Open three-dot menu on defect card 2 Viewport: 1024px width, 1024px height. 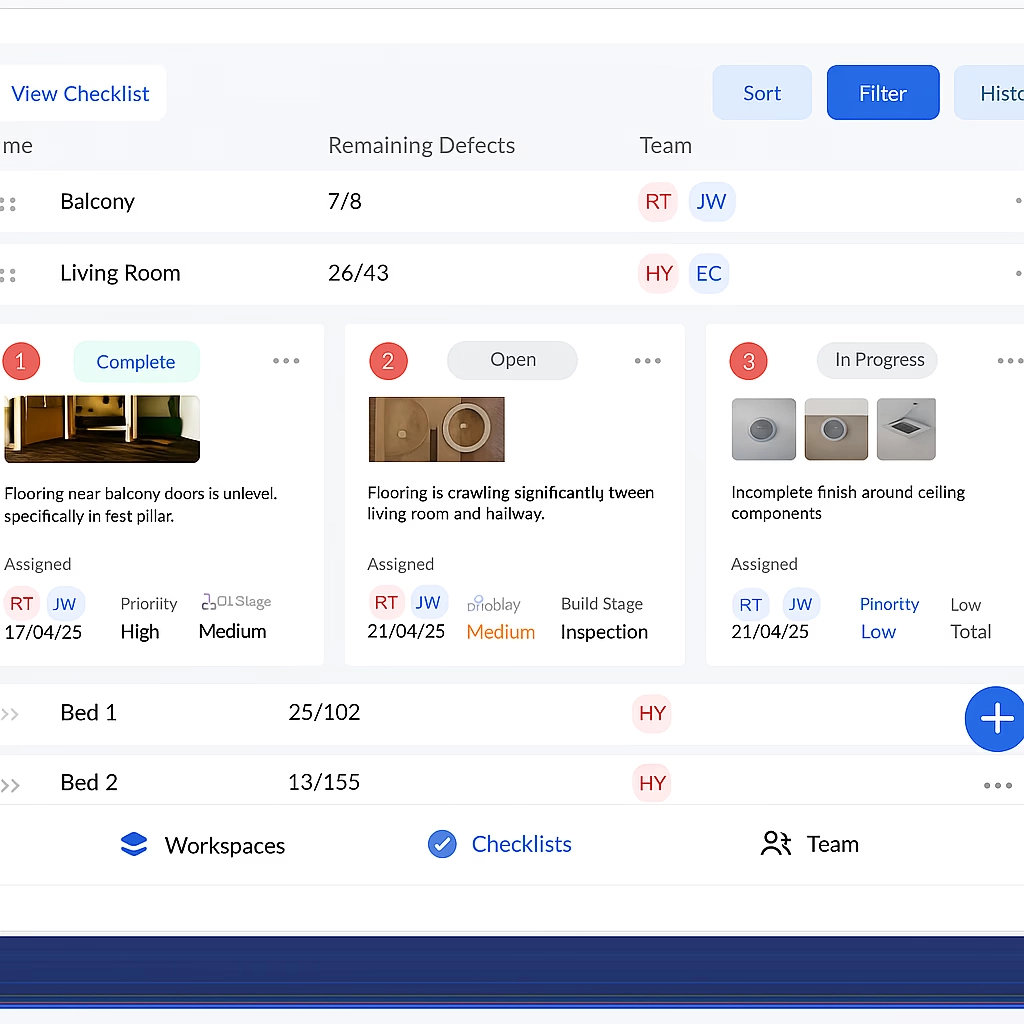point(647,361)
